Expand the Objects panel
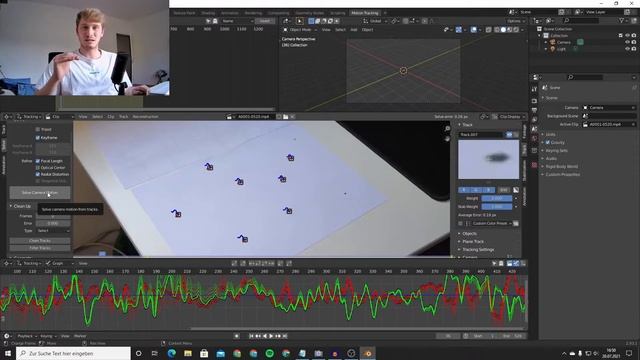Screen dimensions: 640x360 [468, 233]
